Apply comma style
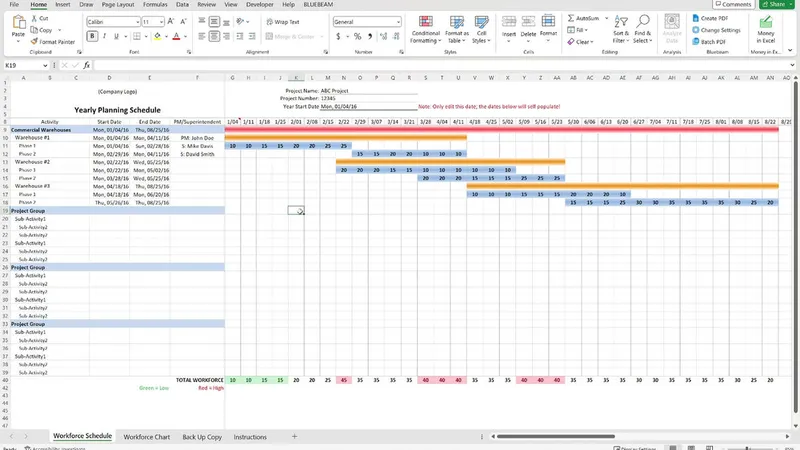 [x=370, y=36]
